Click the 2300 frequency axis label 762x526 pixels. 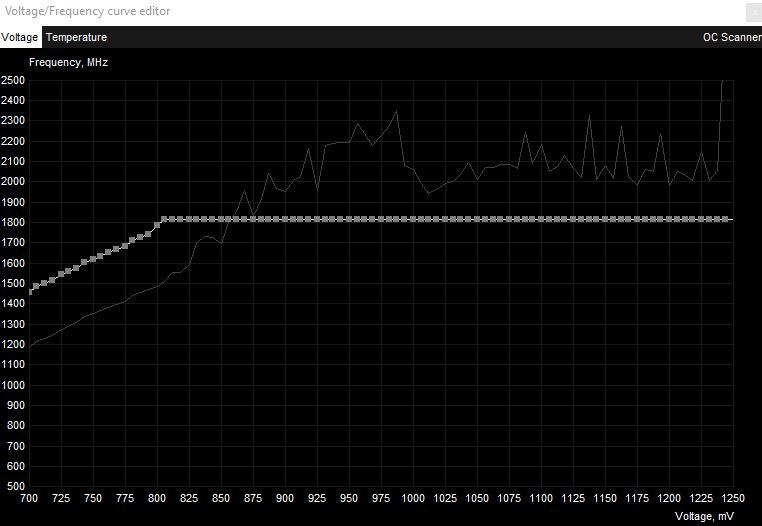(x=13, y=121)
